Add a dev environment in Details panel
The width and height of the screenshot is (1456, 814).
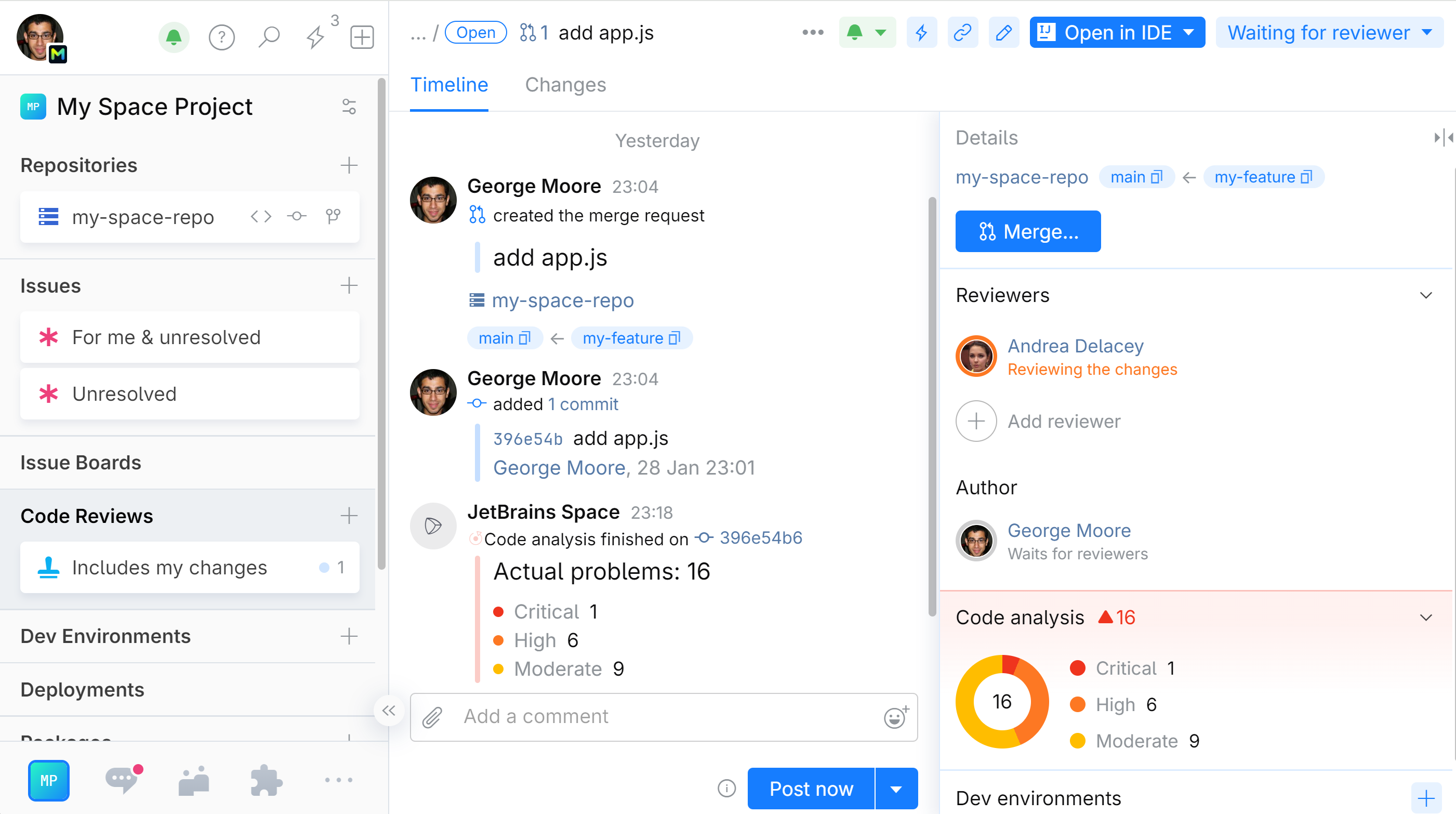[1426, 798]
